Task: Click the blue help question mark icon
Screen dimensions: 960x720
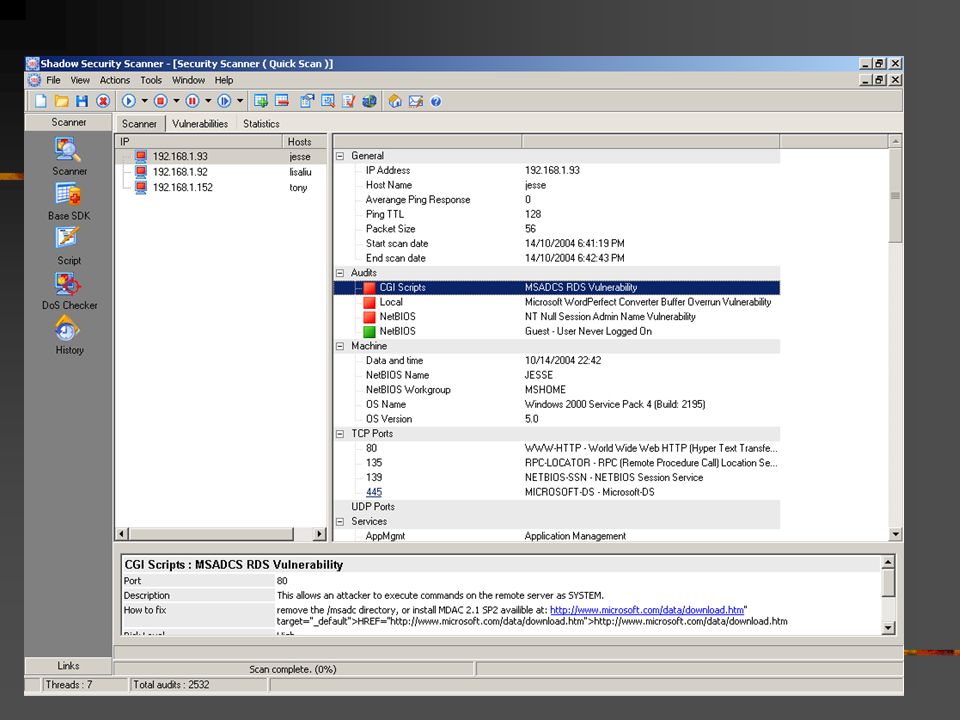Action: (x=436, y=102)
